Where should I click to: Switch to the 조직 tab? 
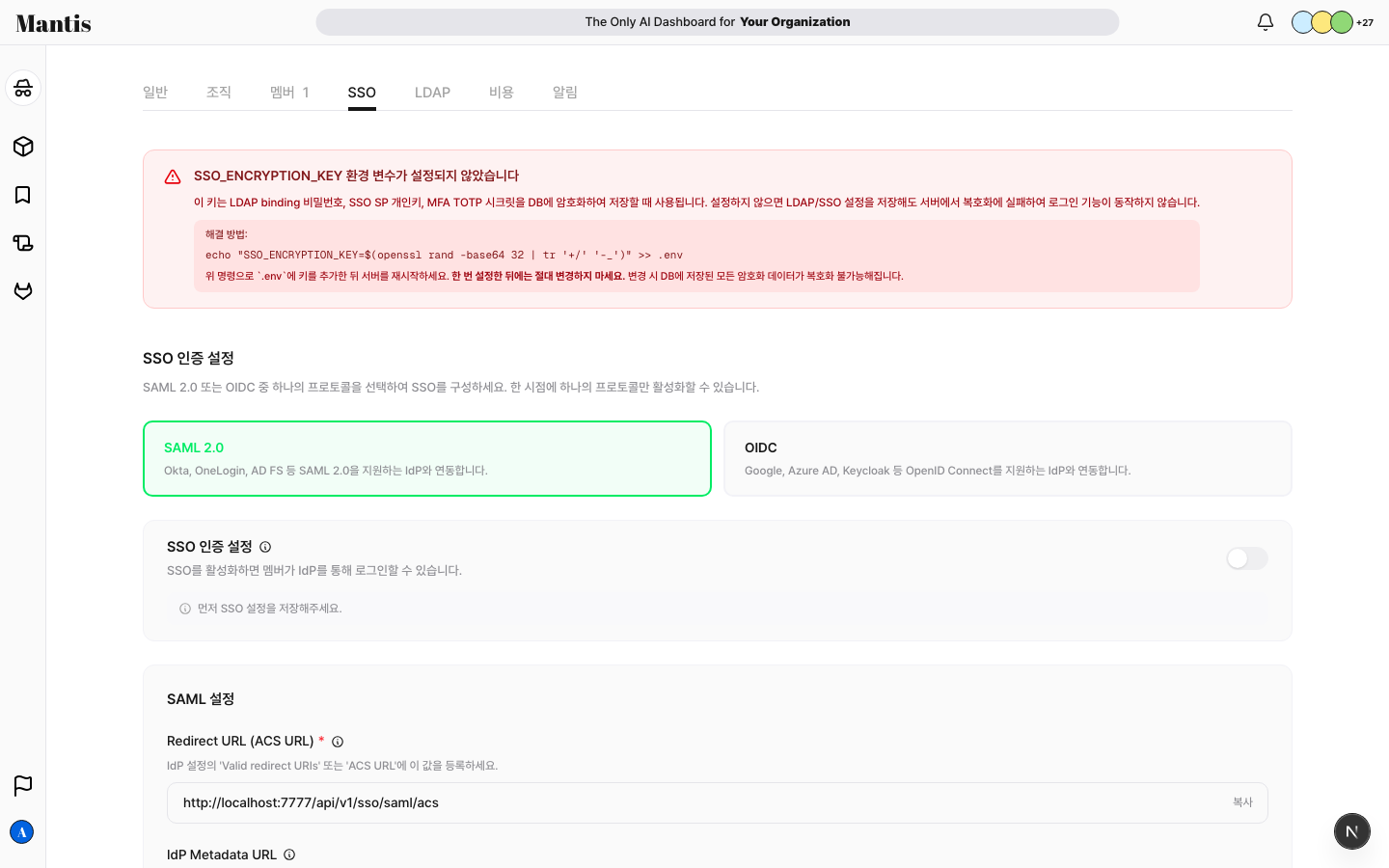pos(219,93)
